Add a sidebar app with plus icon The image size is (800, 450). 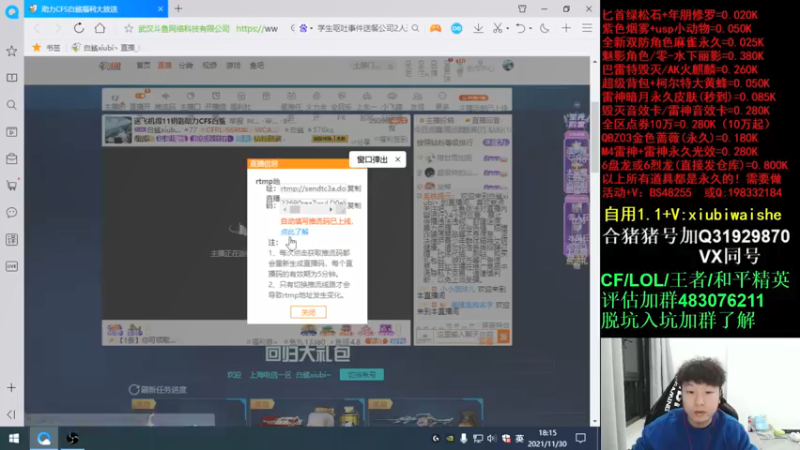tap(11, 388)
